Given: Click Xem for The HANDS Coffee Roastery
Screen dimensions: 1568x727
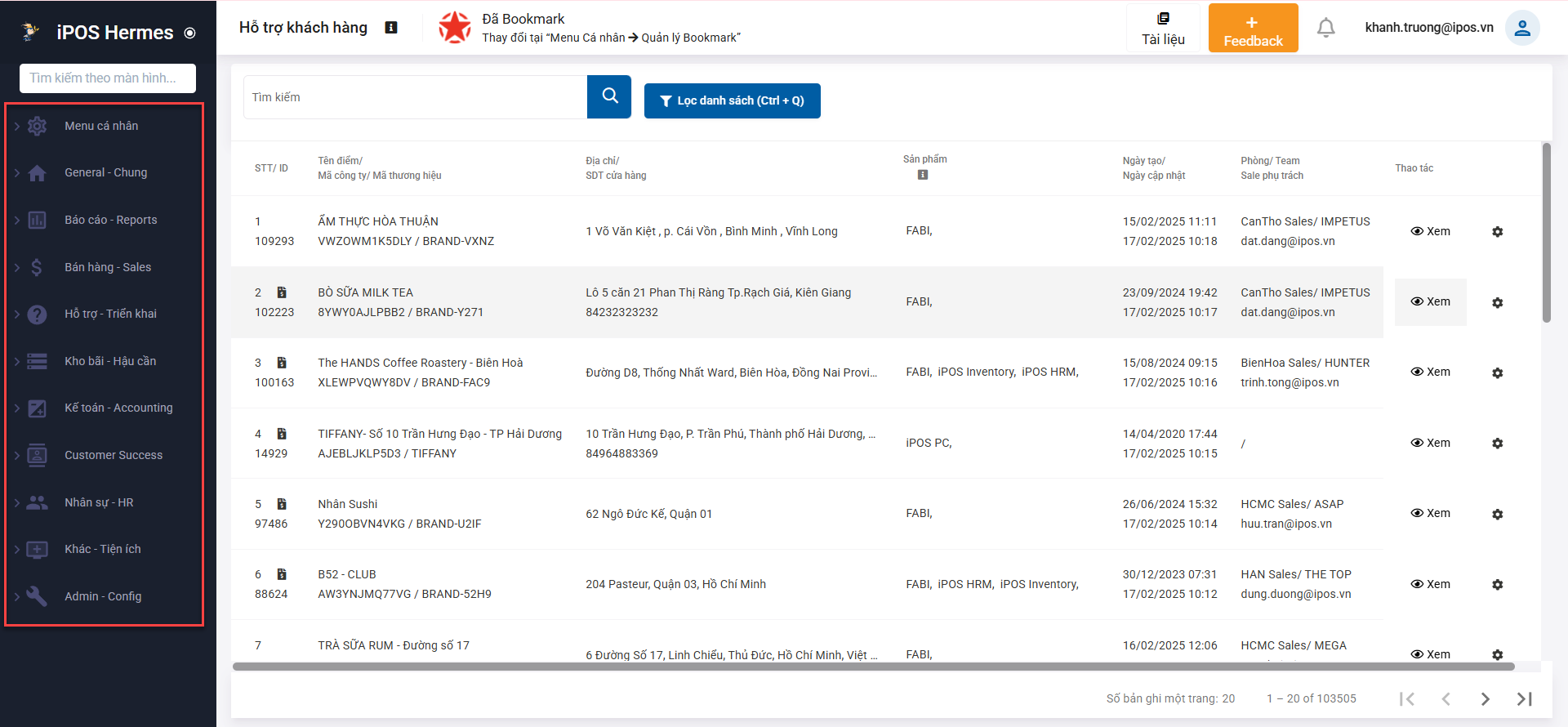Looking at the screenshot, I should [x=1431, y=372].
